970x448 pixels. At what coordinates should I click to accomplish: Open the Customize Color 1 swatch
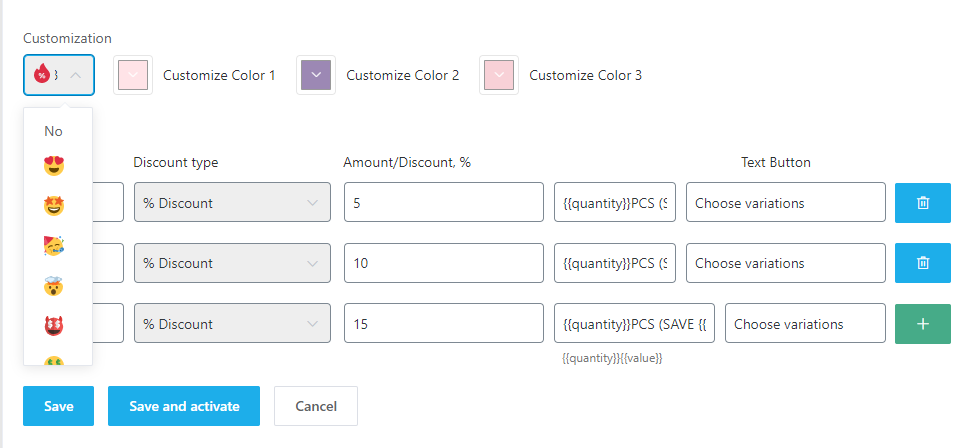[x=133, y=75]
